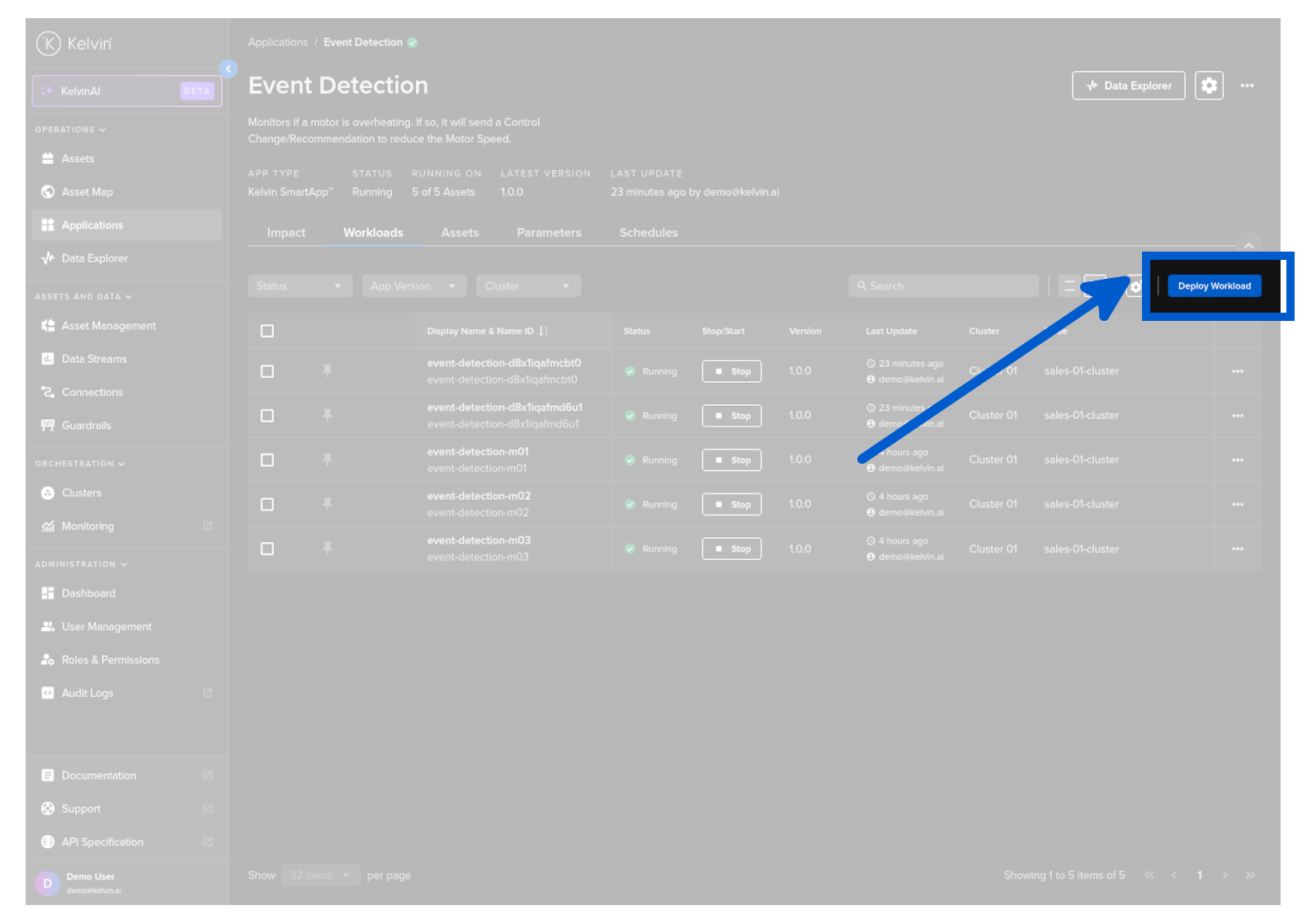This screenshot has height=924, width=1307.
Task: Open the Status filter dropdown
Action: pyautogui.click(x=300, y=286)
